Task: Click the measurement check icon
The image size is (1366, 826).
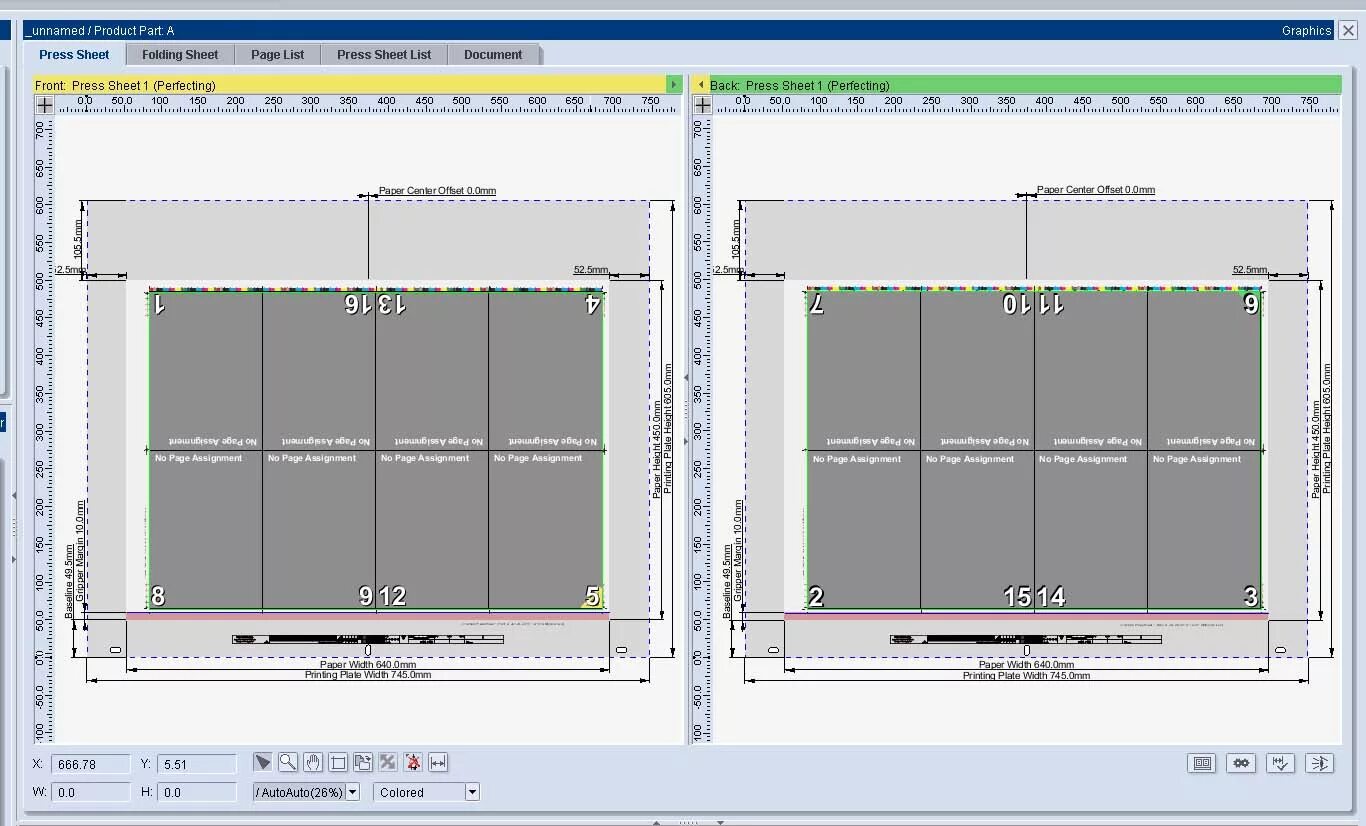Action: (x=1280, y=763)
